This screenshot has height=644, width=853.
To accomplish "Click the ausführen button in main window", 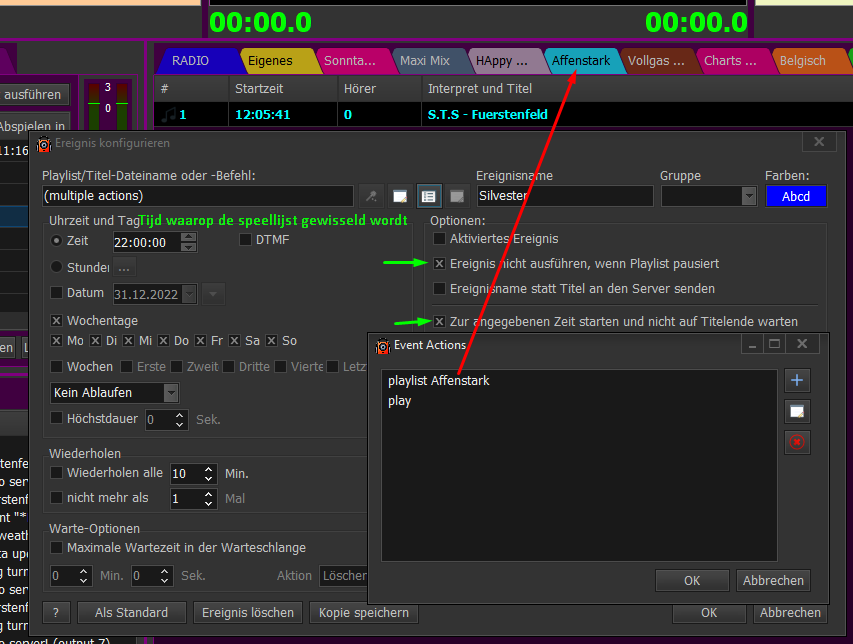I will 33,95.
